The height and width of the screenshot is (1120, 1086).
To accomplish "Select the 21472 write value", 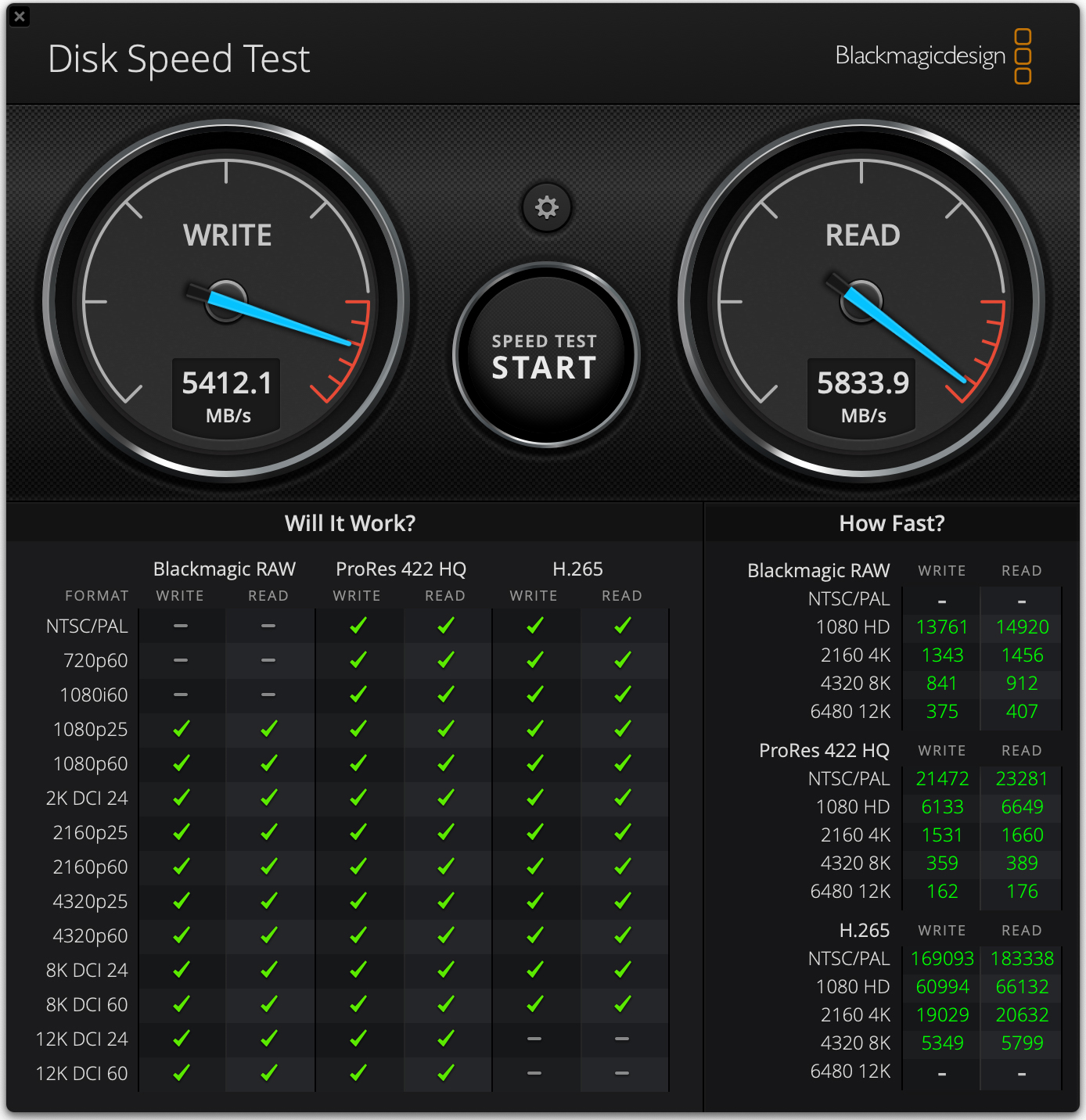I will pyautogui.click(x=942, y=779).
